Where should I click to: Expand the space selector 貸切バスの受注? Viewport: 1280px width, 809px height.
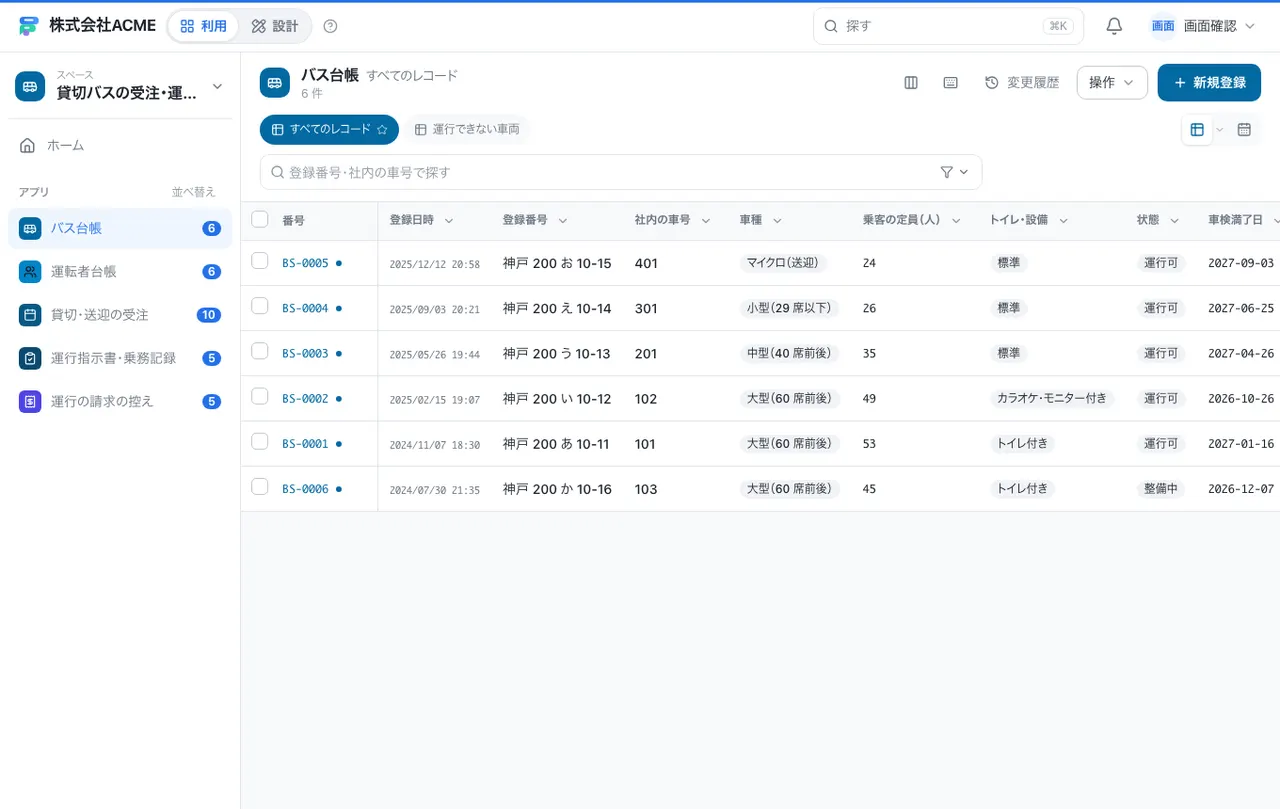coord(120,86)
